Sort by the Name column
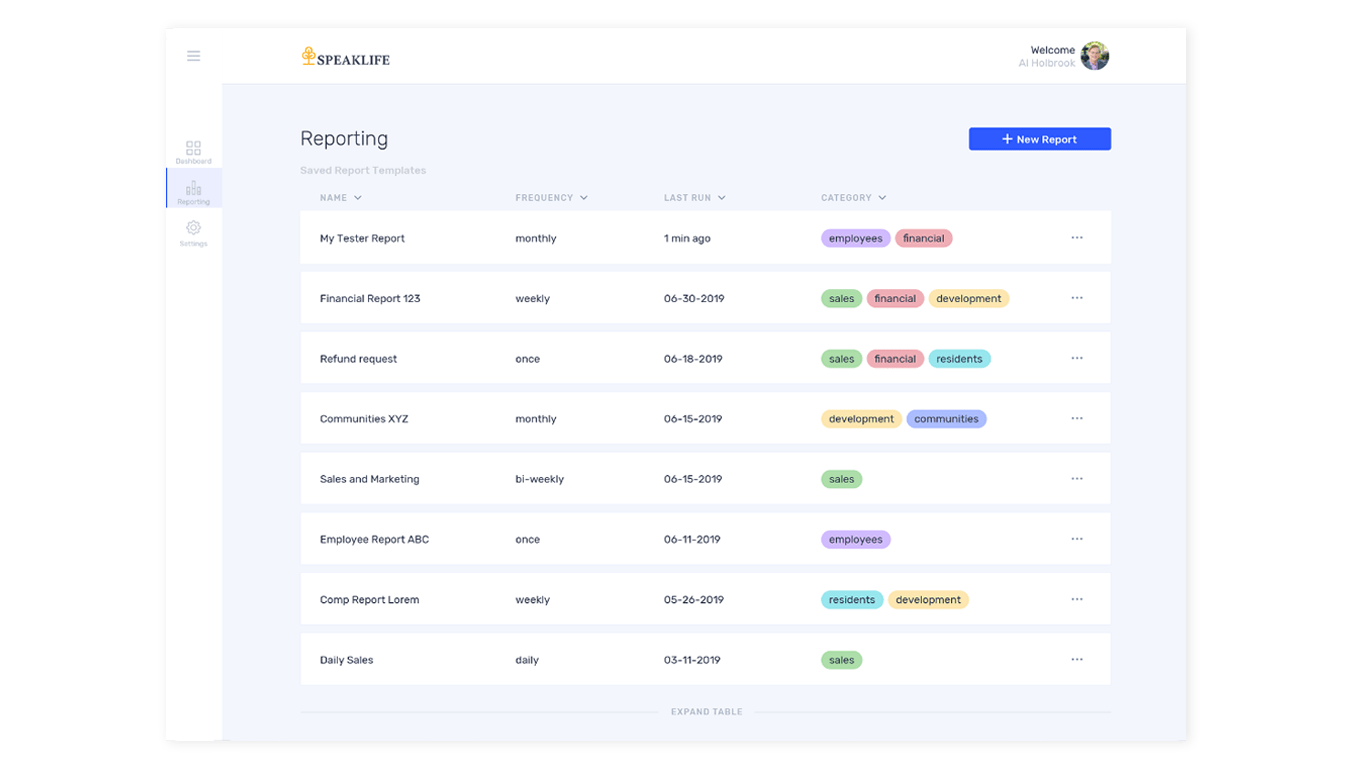This screenshot has height=768, width=1358. tap(341, 198)
